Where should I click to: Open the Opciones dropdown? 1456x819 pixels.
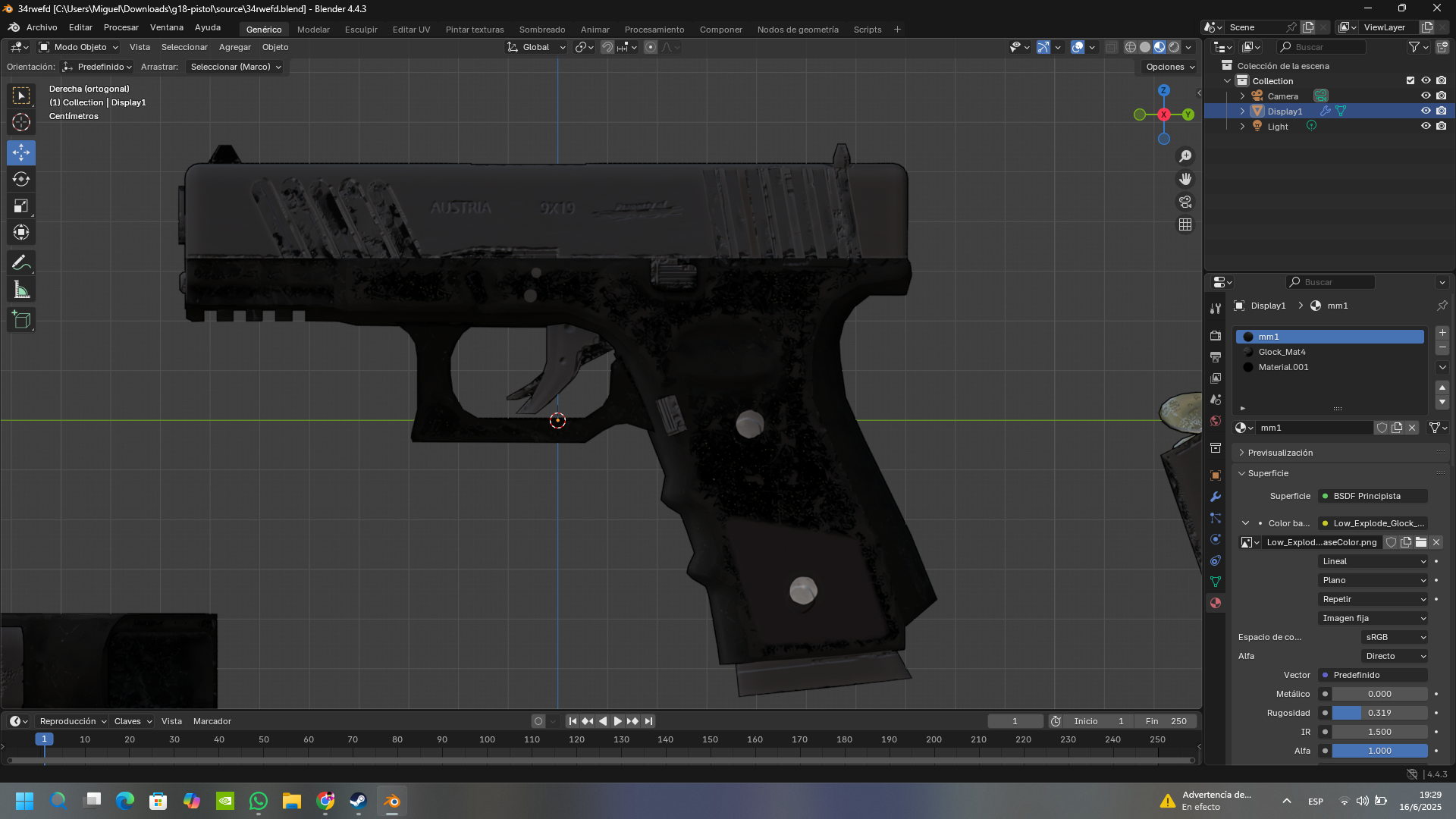(1170, 67)
